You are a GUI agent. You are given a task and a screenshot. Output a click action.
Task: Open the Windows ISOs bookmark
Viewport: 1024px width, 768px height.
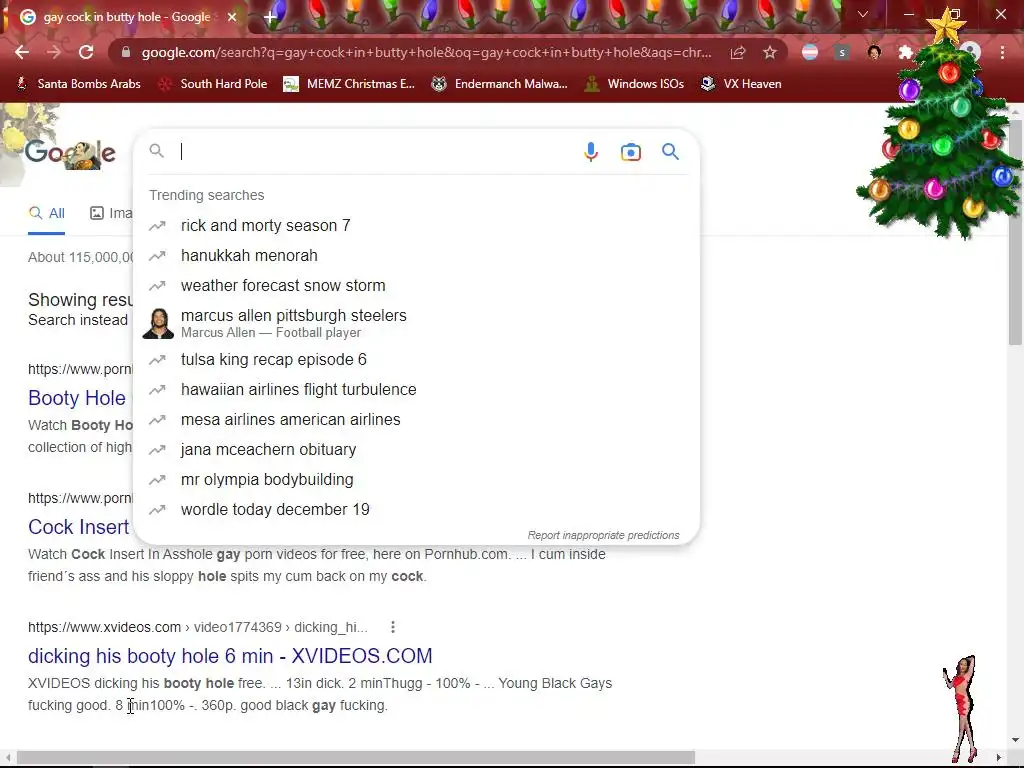coord(633,84)
